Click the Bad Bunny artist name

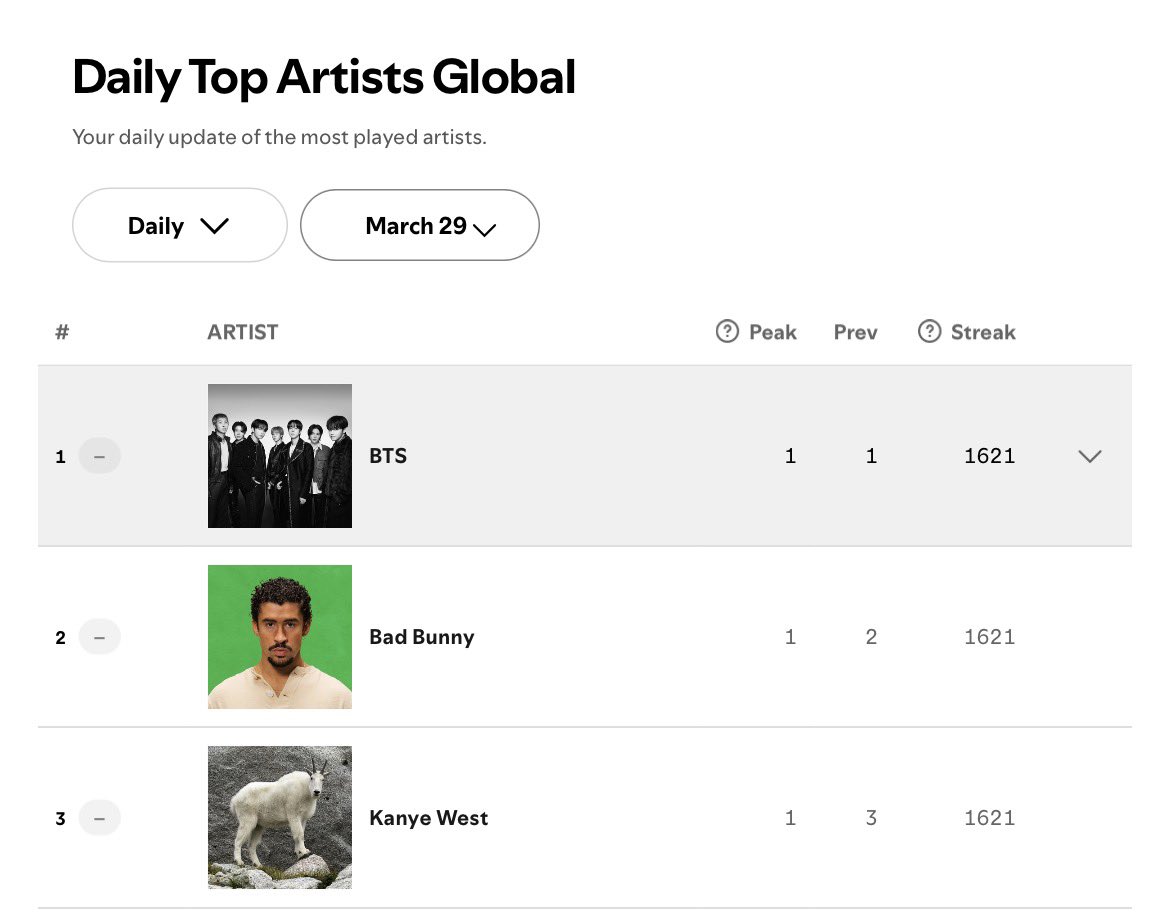point(421,637)
